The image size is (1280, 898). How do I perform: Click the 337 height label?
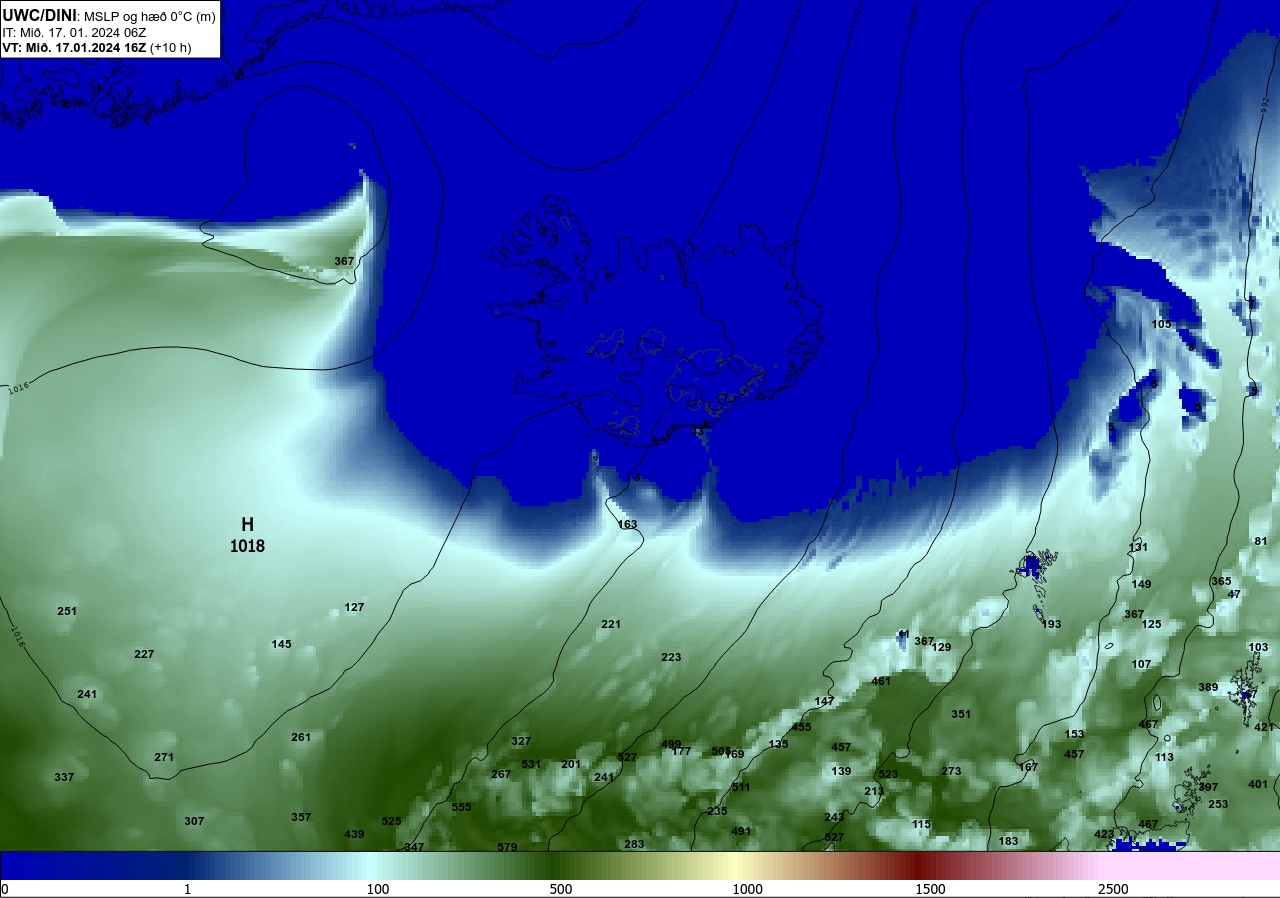click(x=64, y=777)
